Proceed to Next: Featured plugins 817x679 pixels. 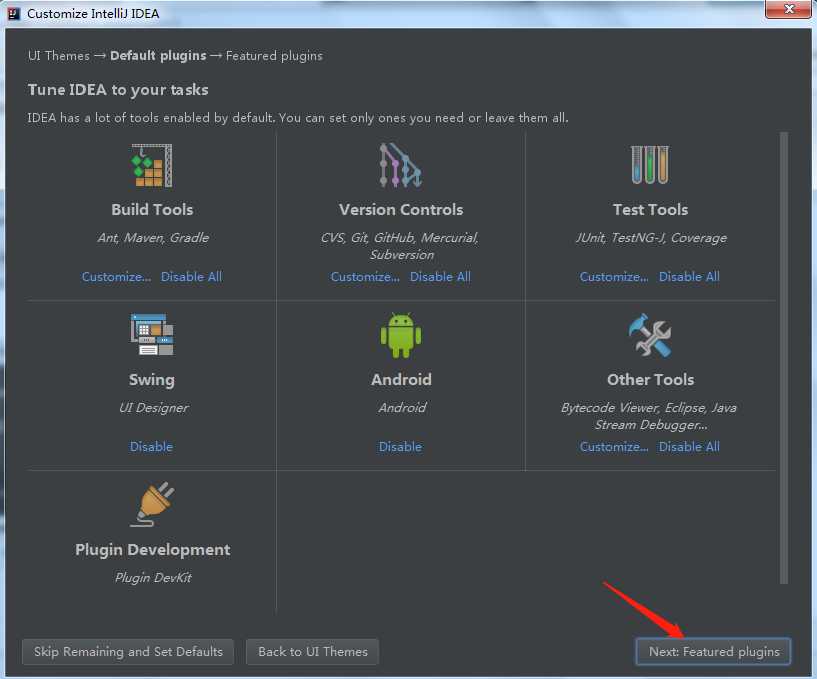tap(713, 651)
